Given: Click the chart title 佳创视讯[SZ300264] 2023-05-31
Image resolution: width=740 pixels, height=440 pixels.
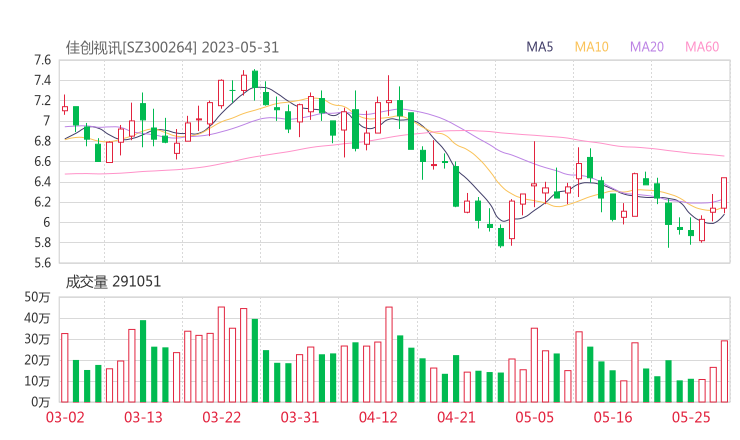Looking at the screenshot, I should 172,48.
